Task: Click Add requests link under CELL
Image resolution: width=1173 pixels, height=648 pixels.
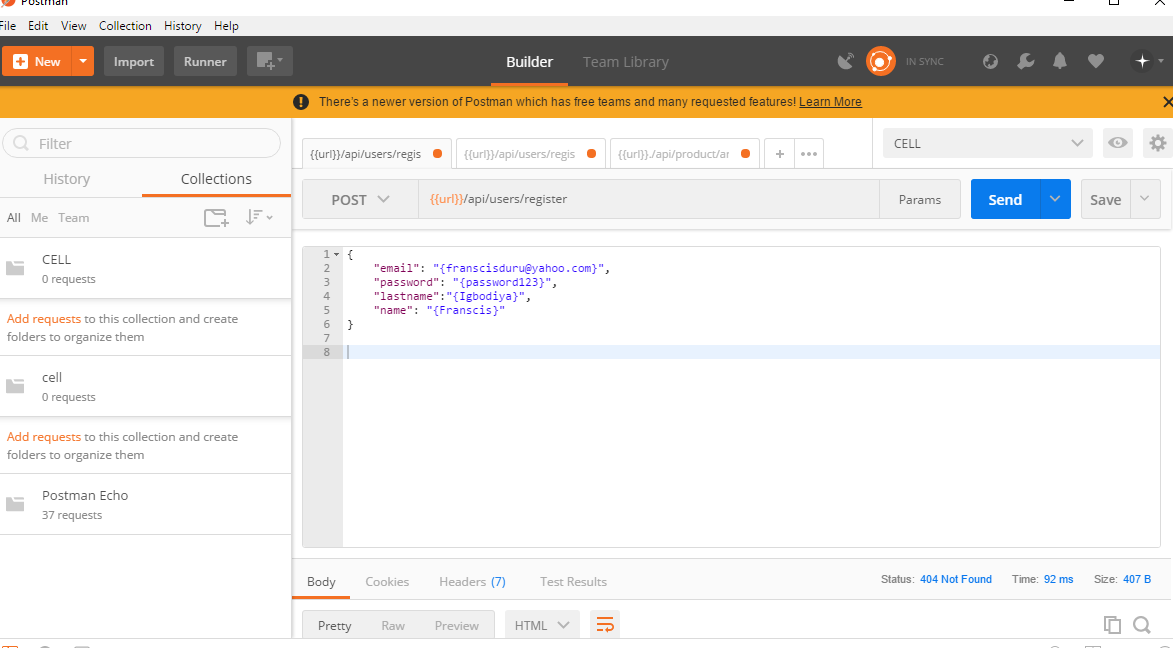Action: click(x=43, y=319)
